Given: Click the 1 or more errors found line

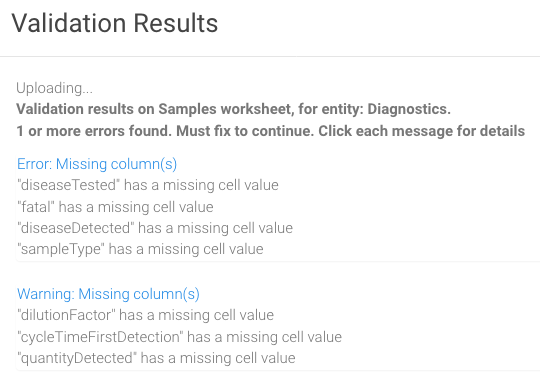Looking at the screenshot, I should click(270, 131).
